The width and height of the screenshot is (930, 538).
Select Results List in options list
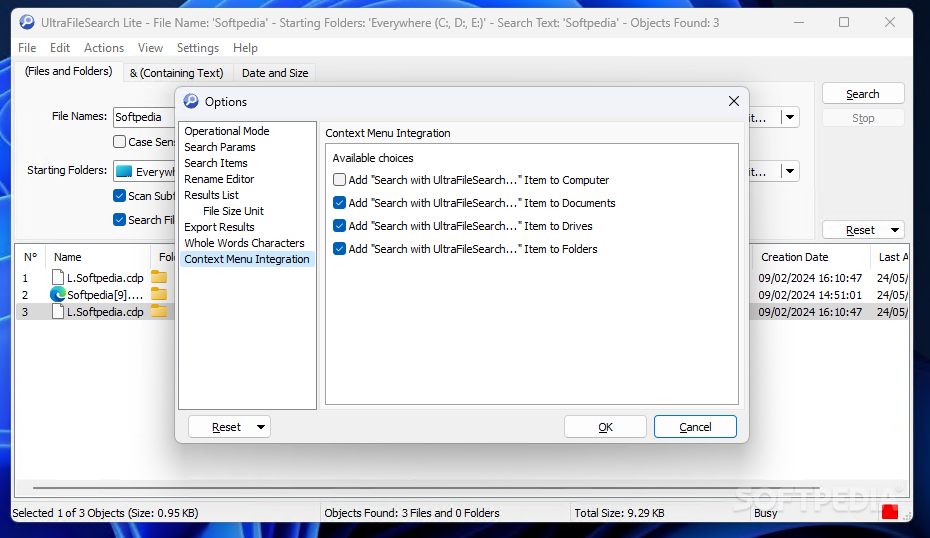click(x=211, y=195)
